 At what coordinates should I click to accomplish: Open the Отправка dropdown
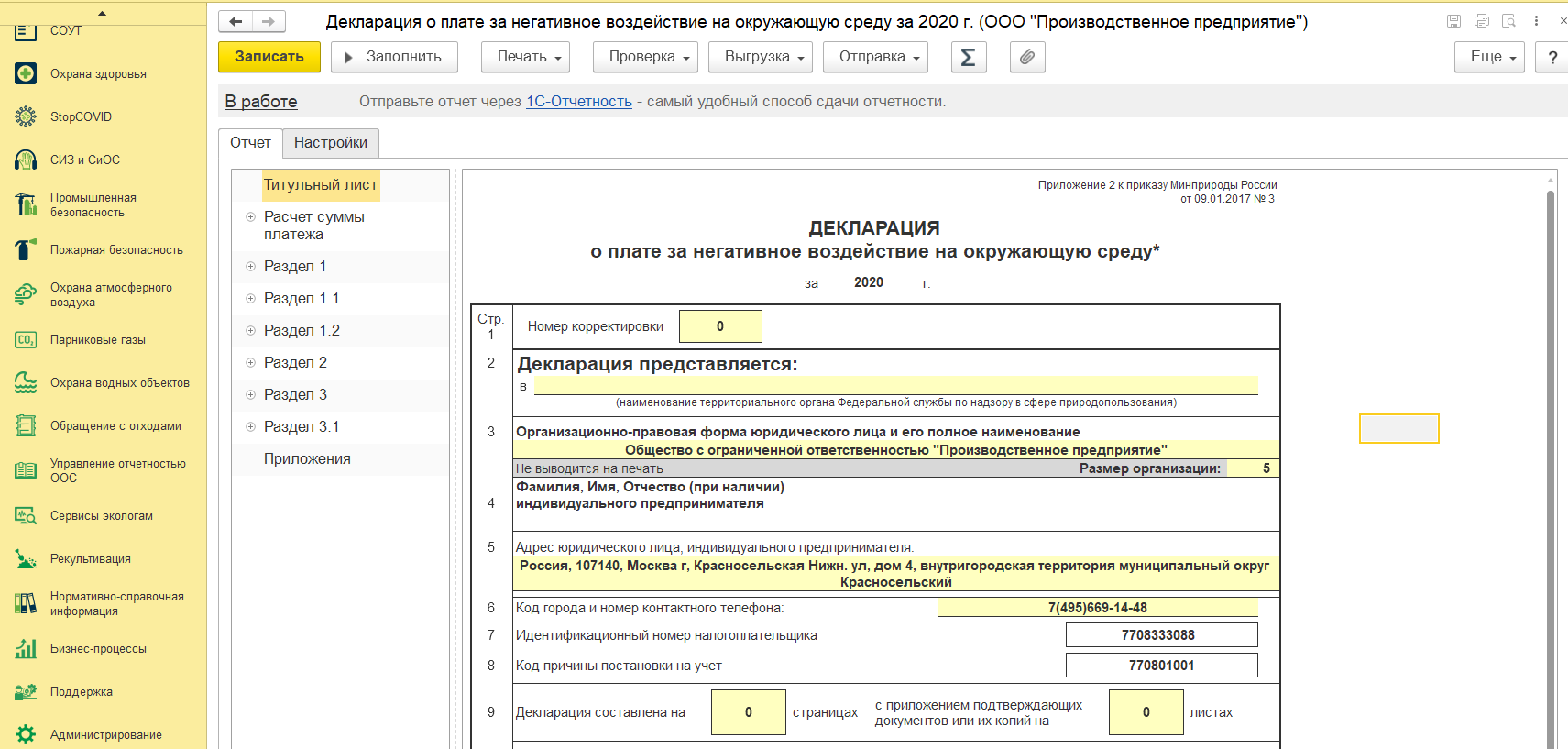[x=875, y=57]
